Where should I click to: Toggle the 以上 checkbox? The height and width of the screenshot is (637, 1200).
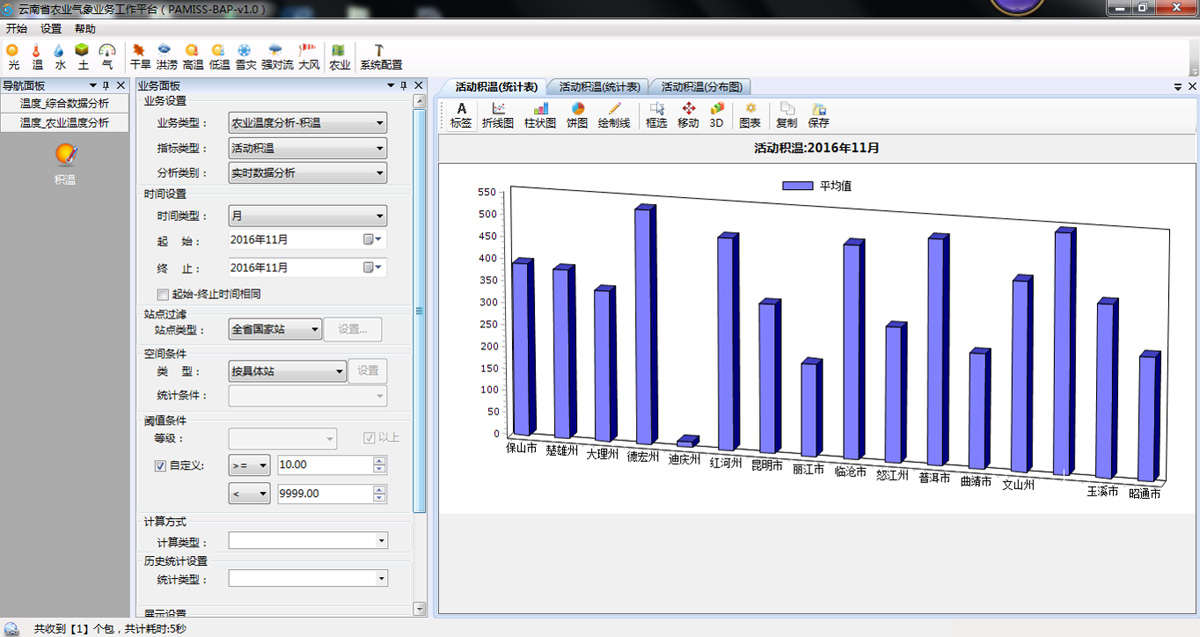(x=369, y=438)
